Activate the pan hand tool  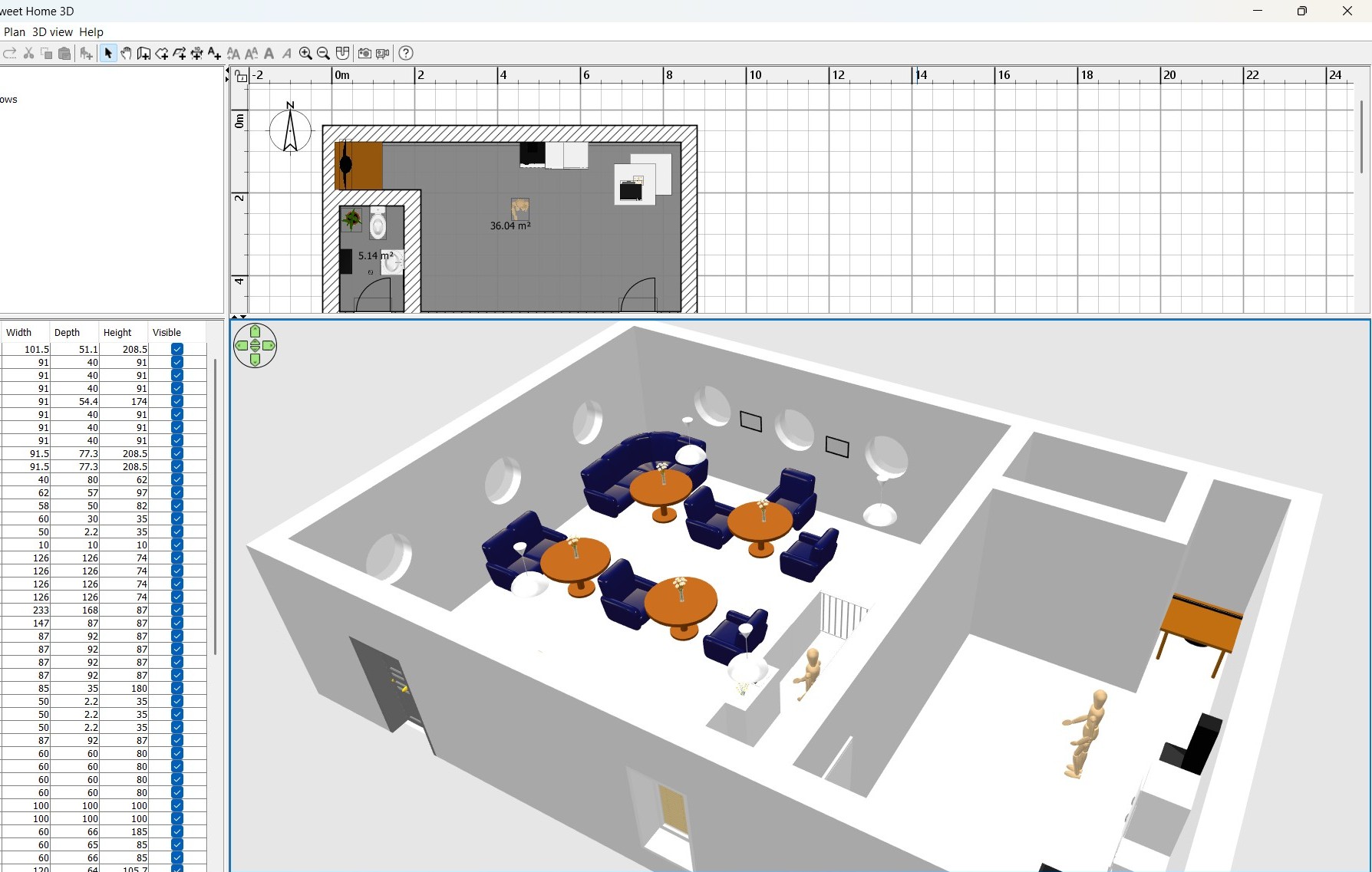[126, 53]
